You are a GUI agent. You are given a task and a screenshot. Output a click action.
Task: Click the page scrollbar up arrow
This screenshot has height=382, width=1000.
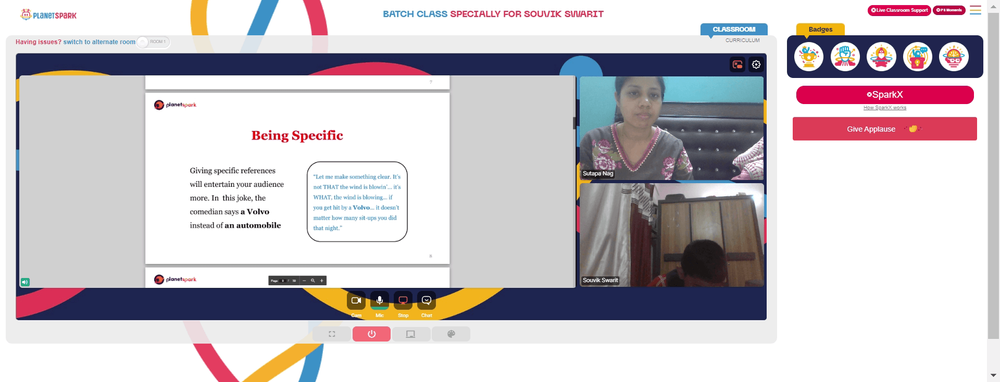(994, 5)
